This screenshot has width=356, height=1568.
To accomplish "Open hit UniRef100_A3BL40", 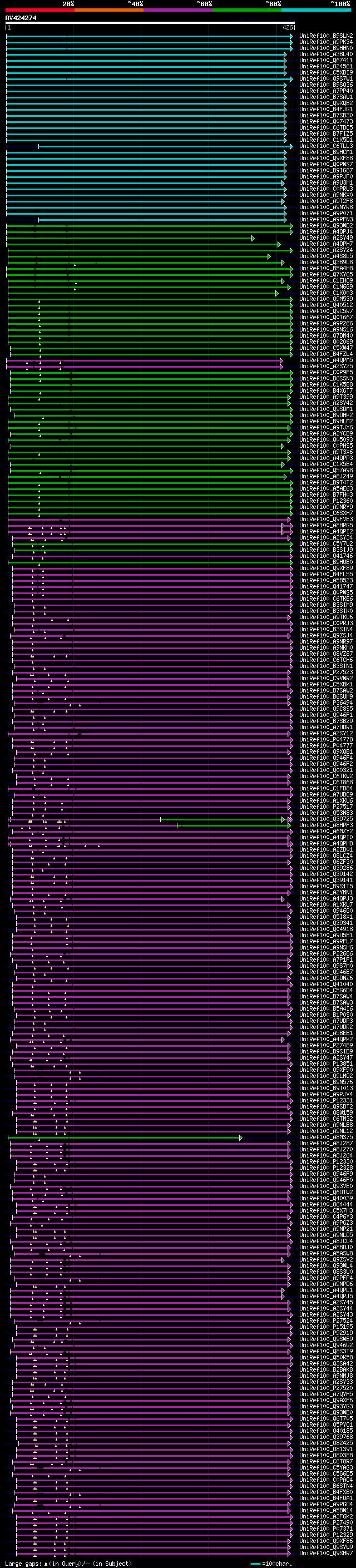I will 326,54.
